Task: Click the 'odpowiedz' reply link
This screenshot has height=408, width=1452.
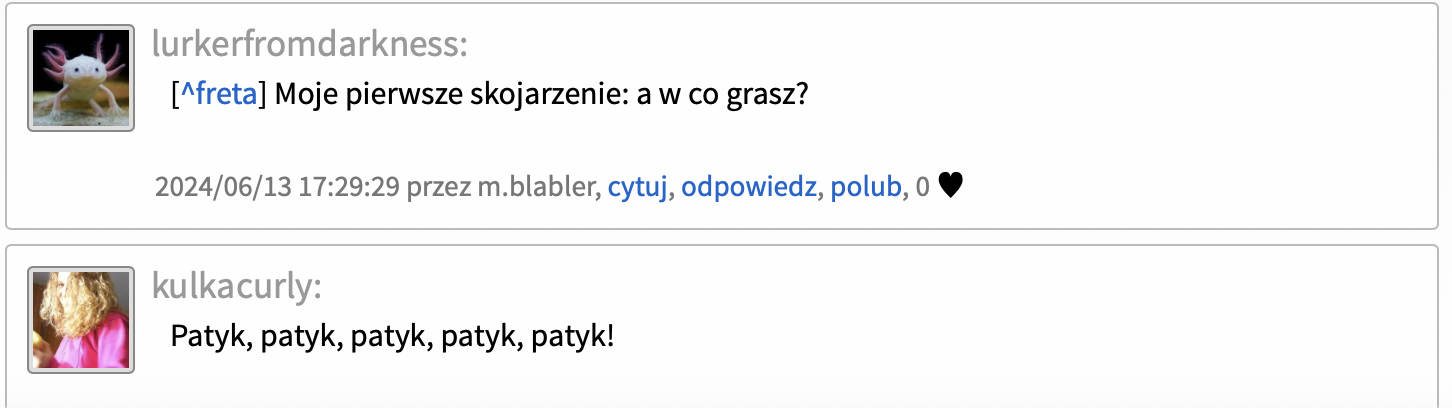Action: click(x=748, y=187)
